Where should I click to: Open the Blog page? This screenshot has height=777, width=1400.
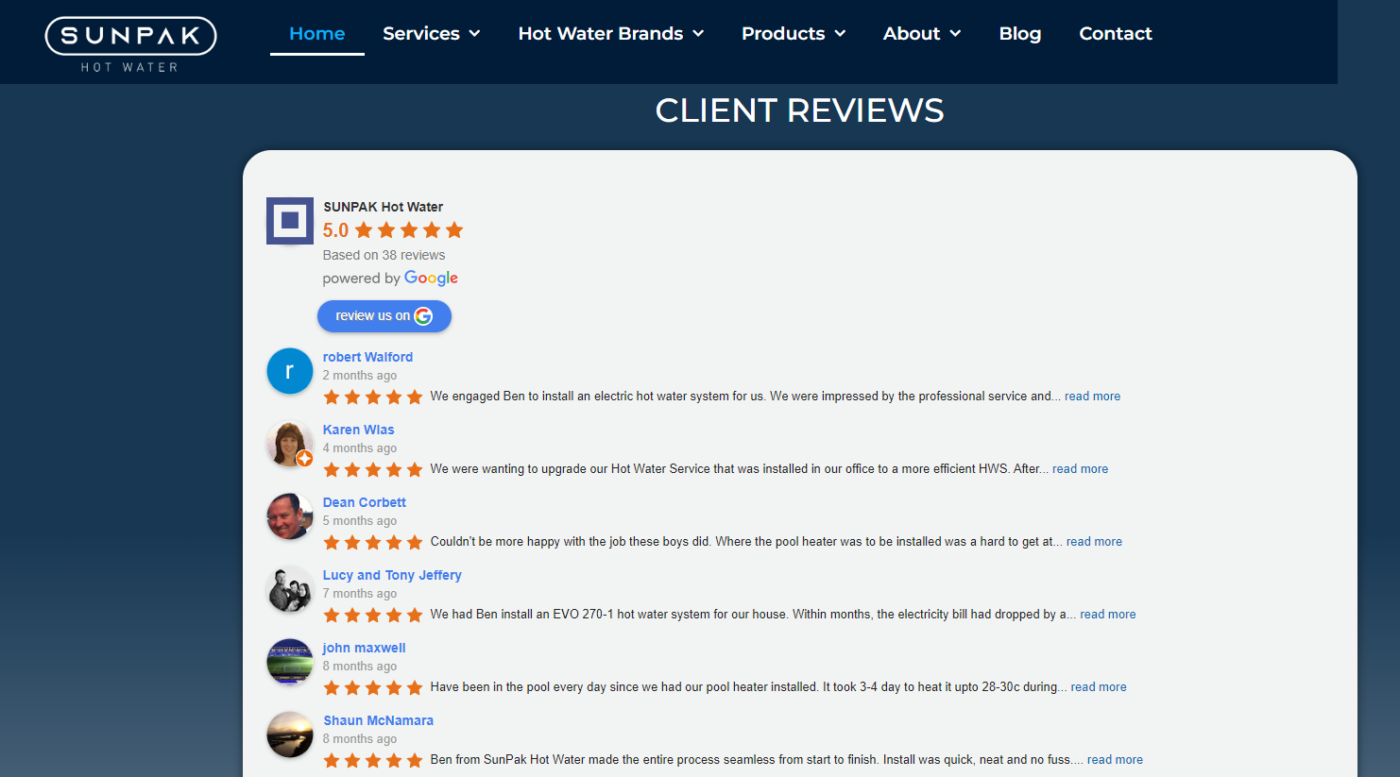(x=1019, y=33)
